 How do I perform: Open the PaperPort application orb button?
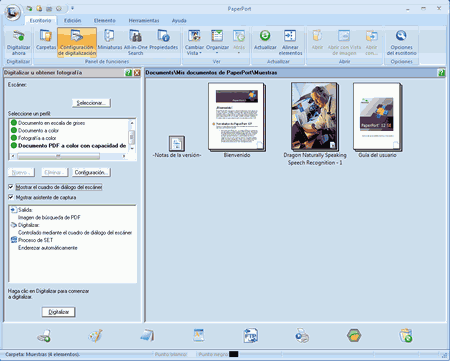point(12,13)
